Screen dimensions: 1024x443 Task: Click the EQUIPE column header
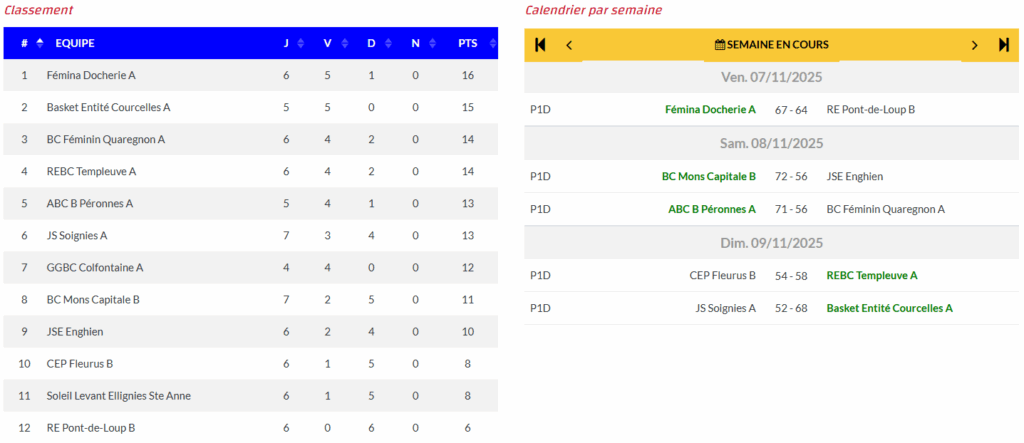pos(75,43)
